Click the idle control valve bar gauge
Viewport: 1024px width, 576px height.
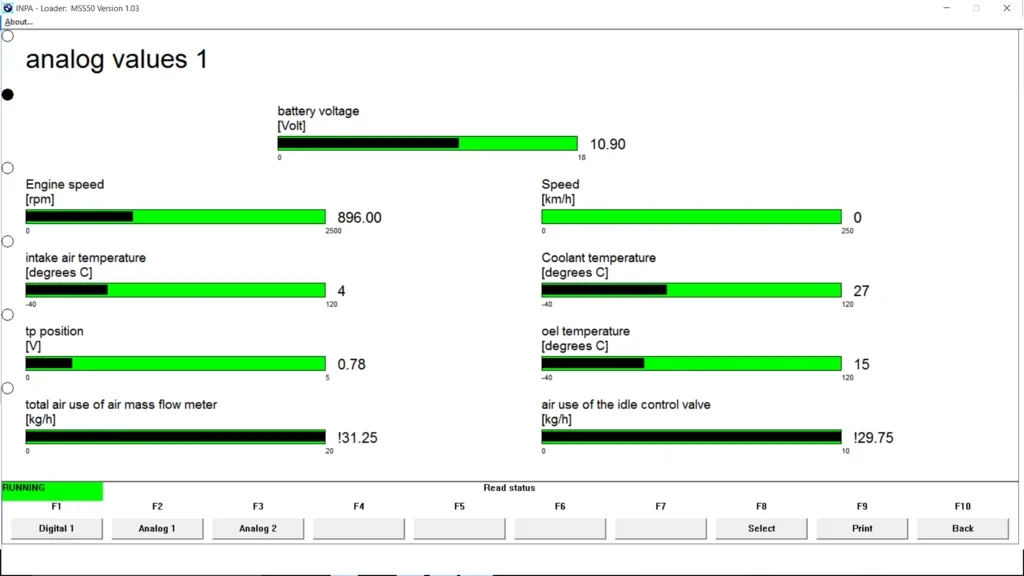tap(691, 437)
